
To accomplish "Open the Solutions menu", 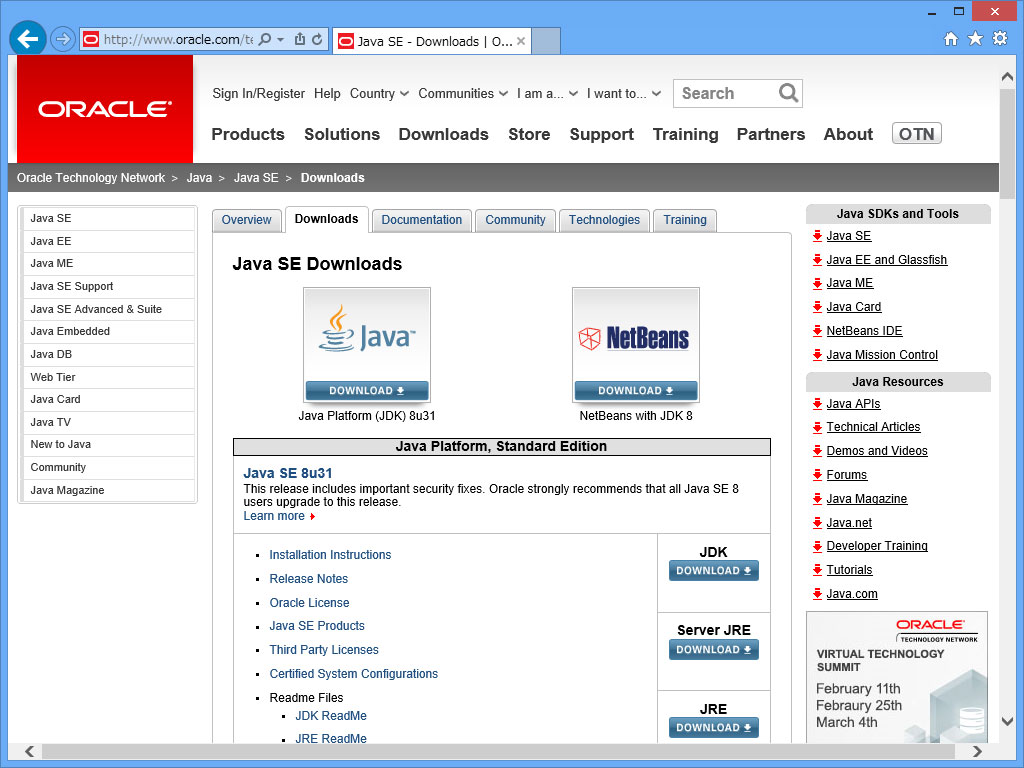I will click(x=342, y=134).
